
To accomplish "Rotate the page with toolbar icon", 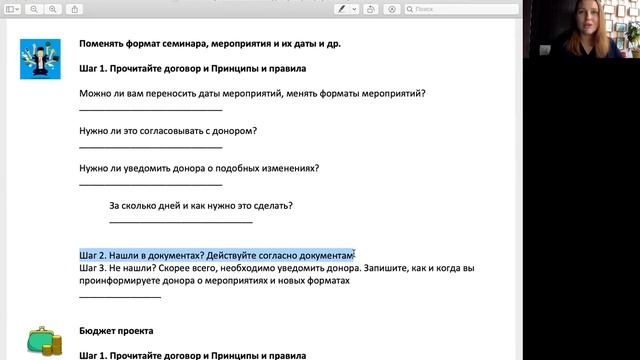I will 371,9.
